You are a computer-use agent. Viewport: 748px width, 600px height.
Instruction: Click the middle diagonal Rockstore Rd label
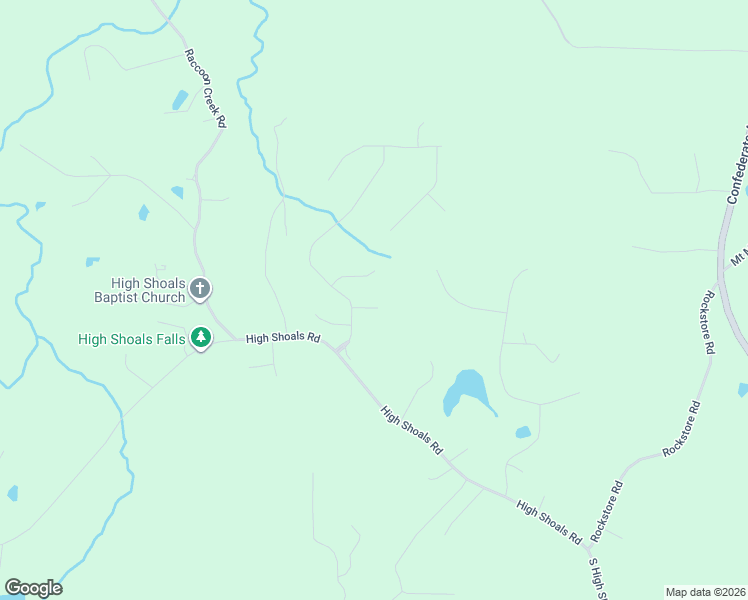[682, 429]
